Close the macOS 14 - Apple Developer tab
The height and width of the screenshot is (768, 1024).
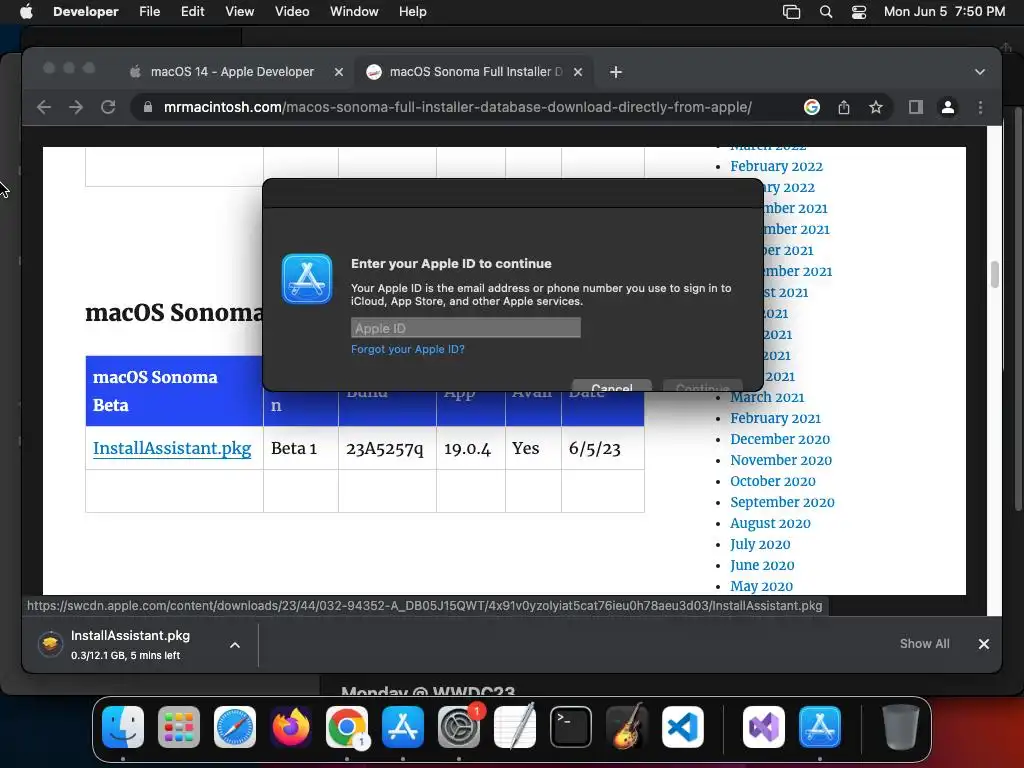pyautogui.click(x=339, y=72)
